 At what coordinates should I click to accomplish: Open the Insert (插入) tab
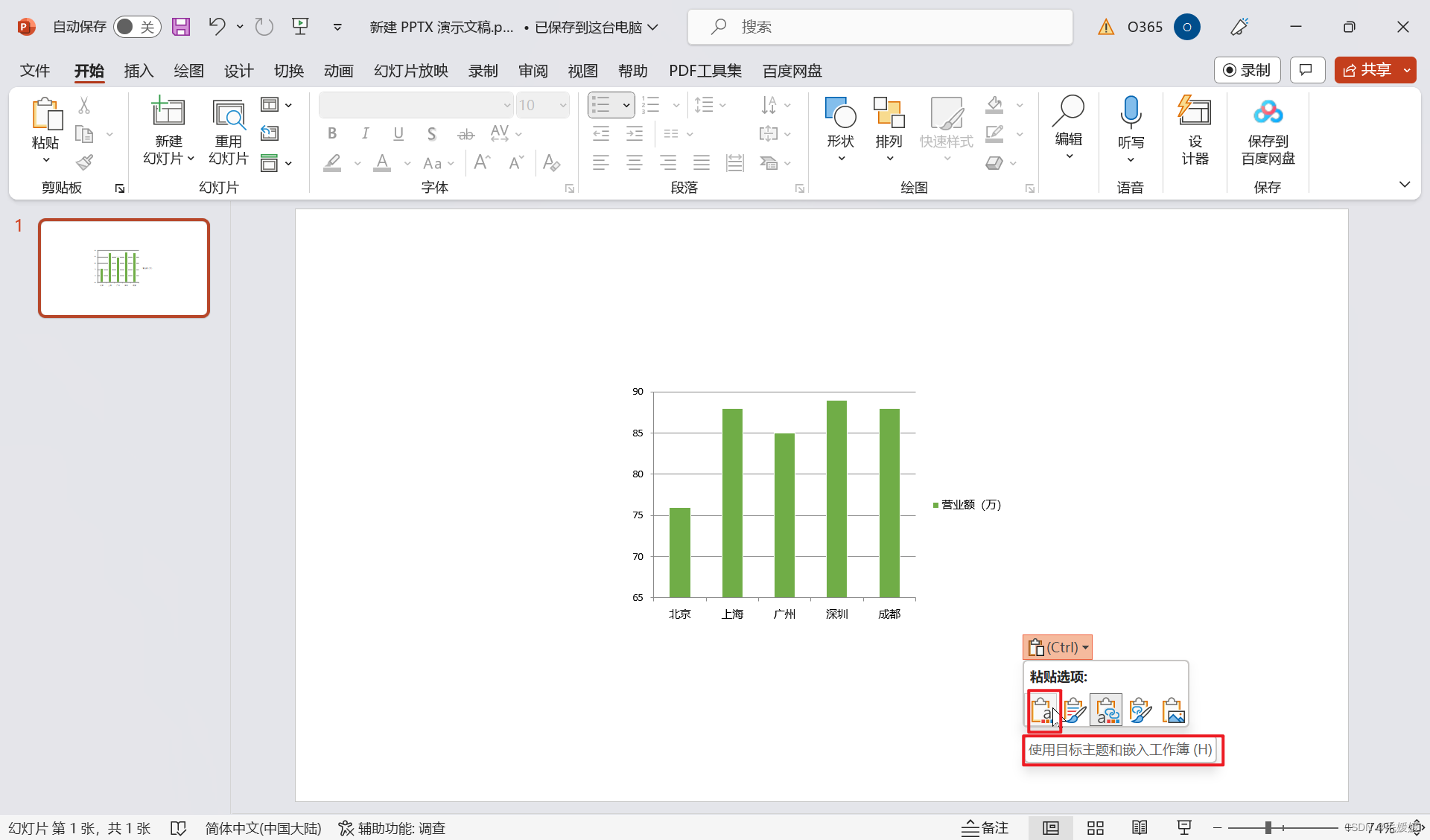pos(139,71)
